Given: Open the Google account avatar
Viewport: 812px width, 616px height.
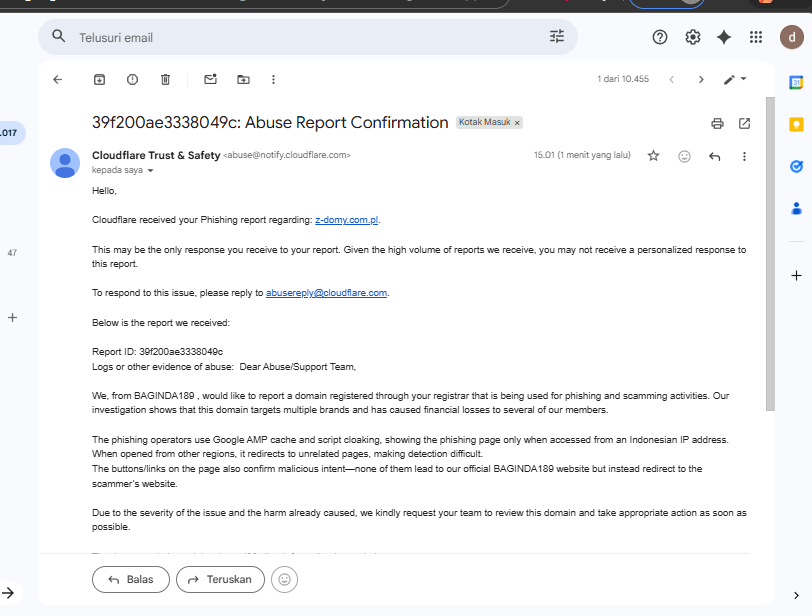Looking at the screenshot, I should point(792,37).
